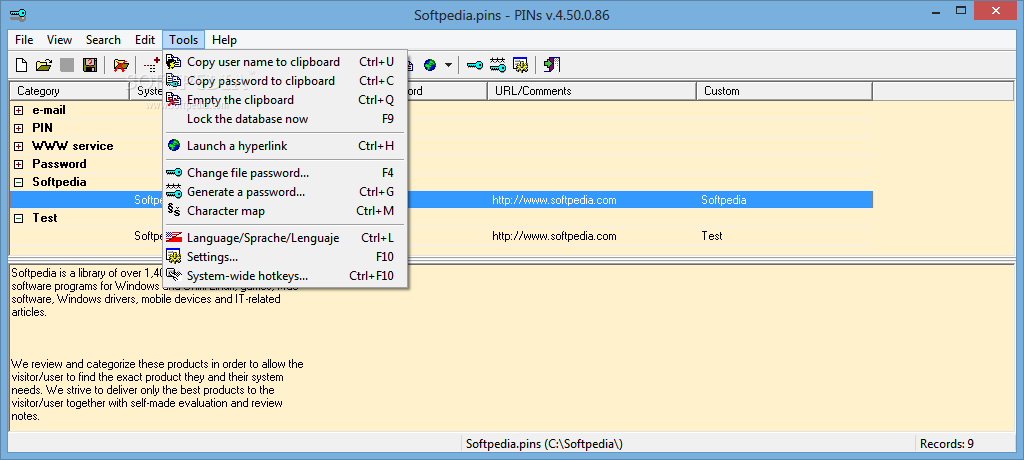Select the Password category label

click(x=59, y=163)
